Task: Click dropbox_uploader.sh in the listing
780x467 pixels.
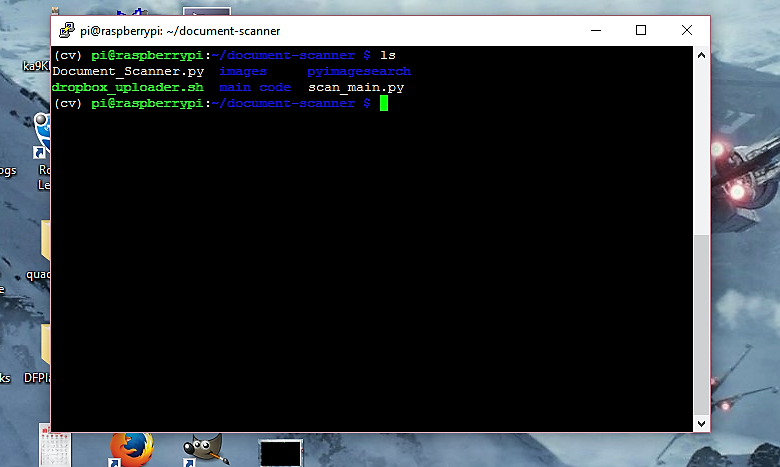Action: click(x=128, y=88)
